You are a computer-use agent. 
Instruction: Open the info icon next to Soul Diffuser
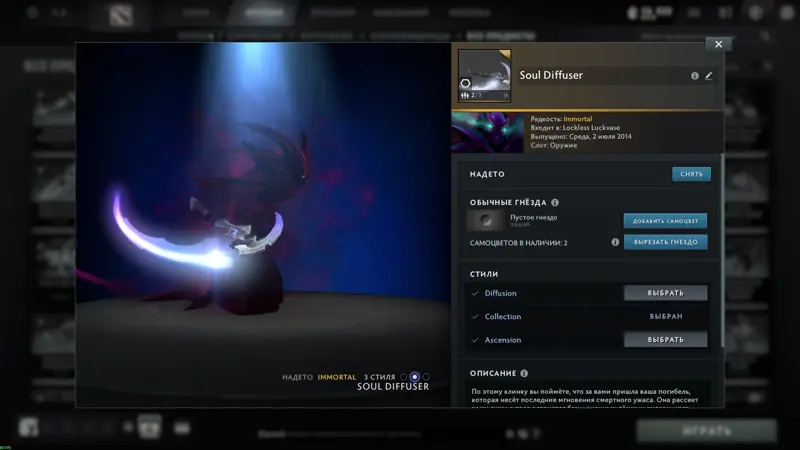694,76
